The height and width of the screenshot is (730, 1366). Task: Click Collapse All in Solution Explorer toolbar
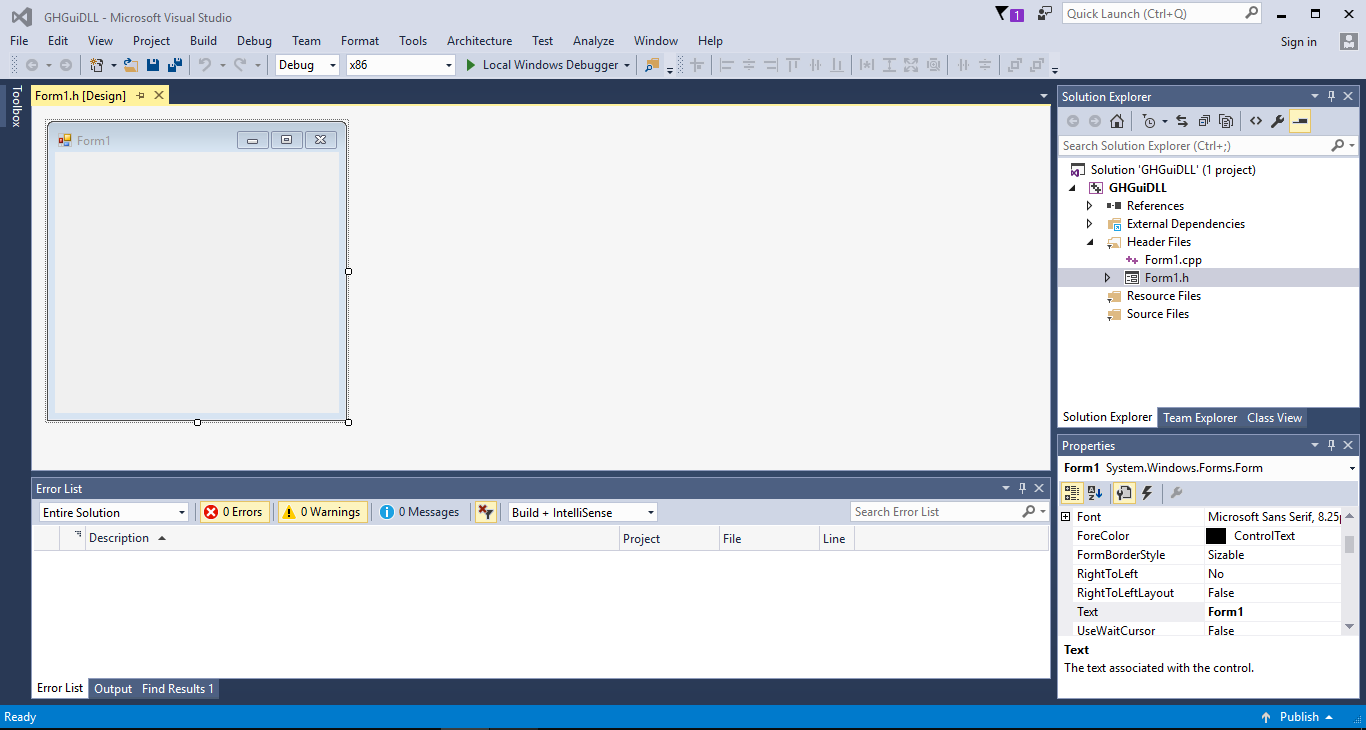point(1204,122)
